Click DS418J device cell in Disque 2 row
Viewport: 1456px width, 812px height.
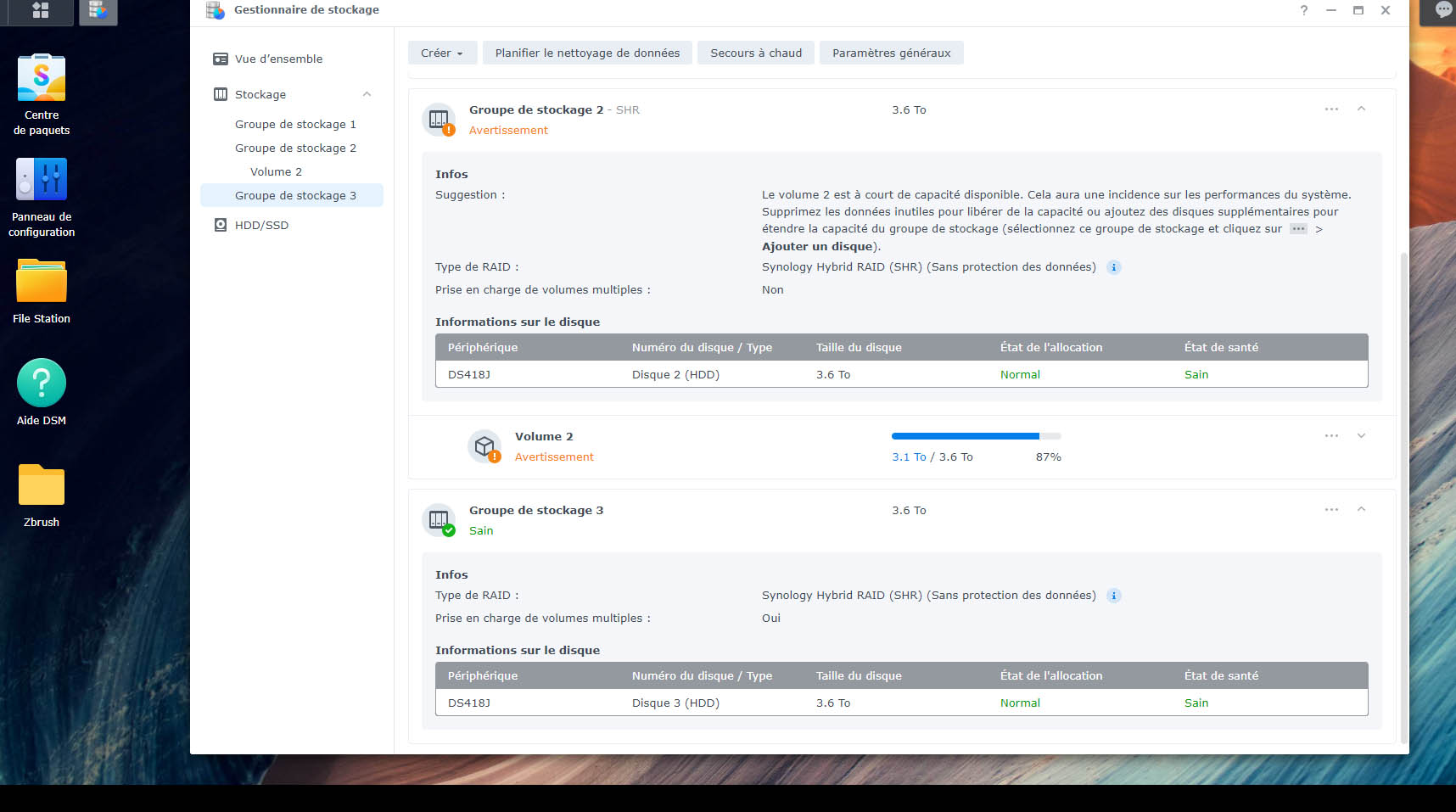point(469,374)
